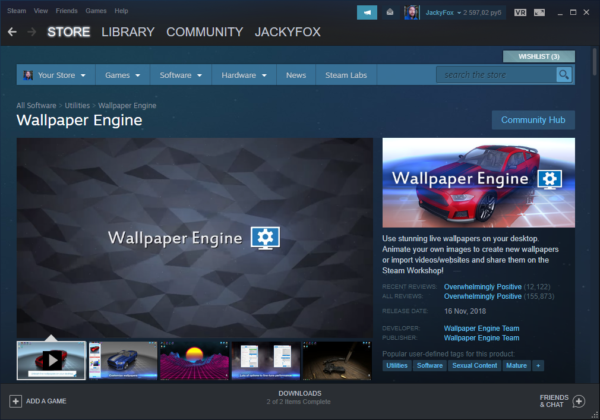Image resolution: width=600 pixels, height=420 pixels.
Task: Open Friends & Chat plus icon
Action: [579, 401]
